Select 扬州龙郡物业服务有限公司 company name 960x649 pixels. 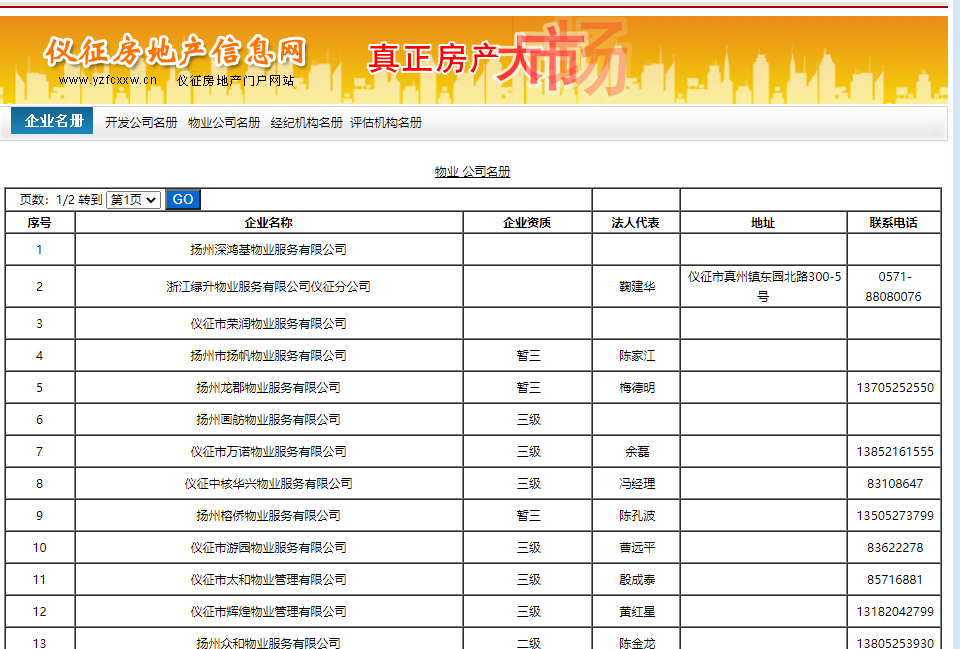click(268, 388)
